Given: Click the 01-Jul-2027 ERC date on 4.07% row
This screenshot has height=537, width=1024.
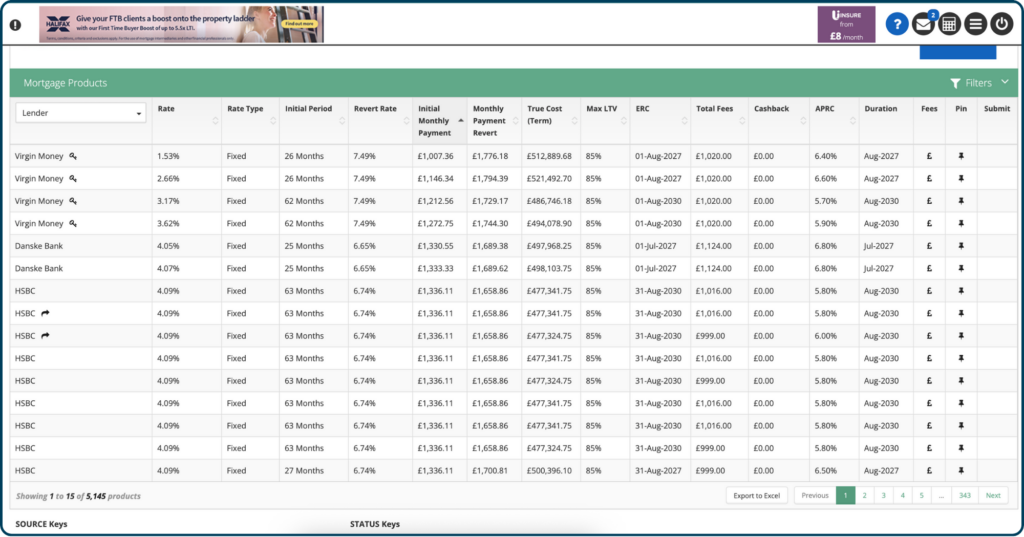Looking at the screenshot, I should tap(656, 268).
